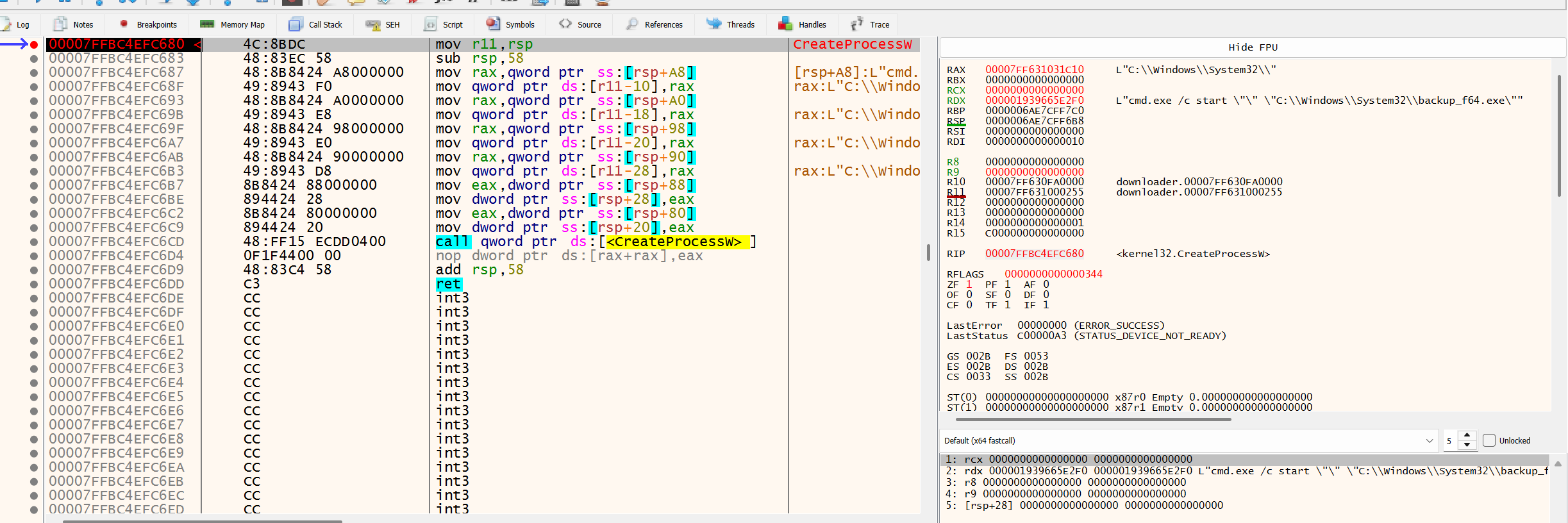This screenshot has width=1568, height=523.
Task: Toggle breakpoint dot at 00007FFBC4EFC687
Action: (x=34, y=72)
